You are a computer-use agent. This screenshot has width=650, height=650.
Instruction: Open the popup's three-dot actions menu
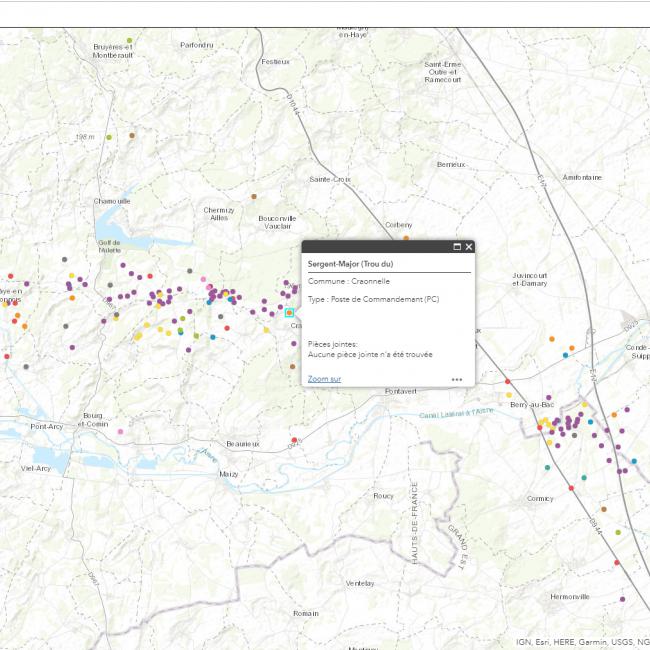457,380
